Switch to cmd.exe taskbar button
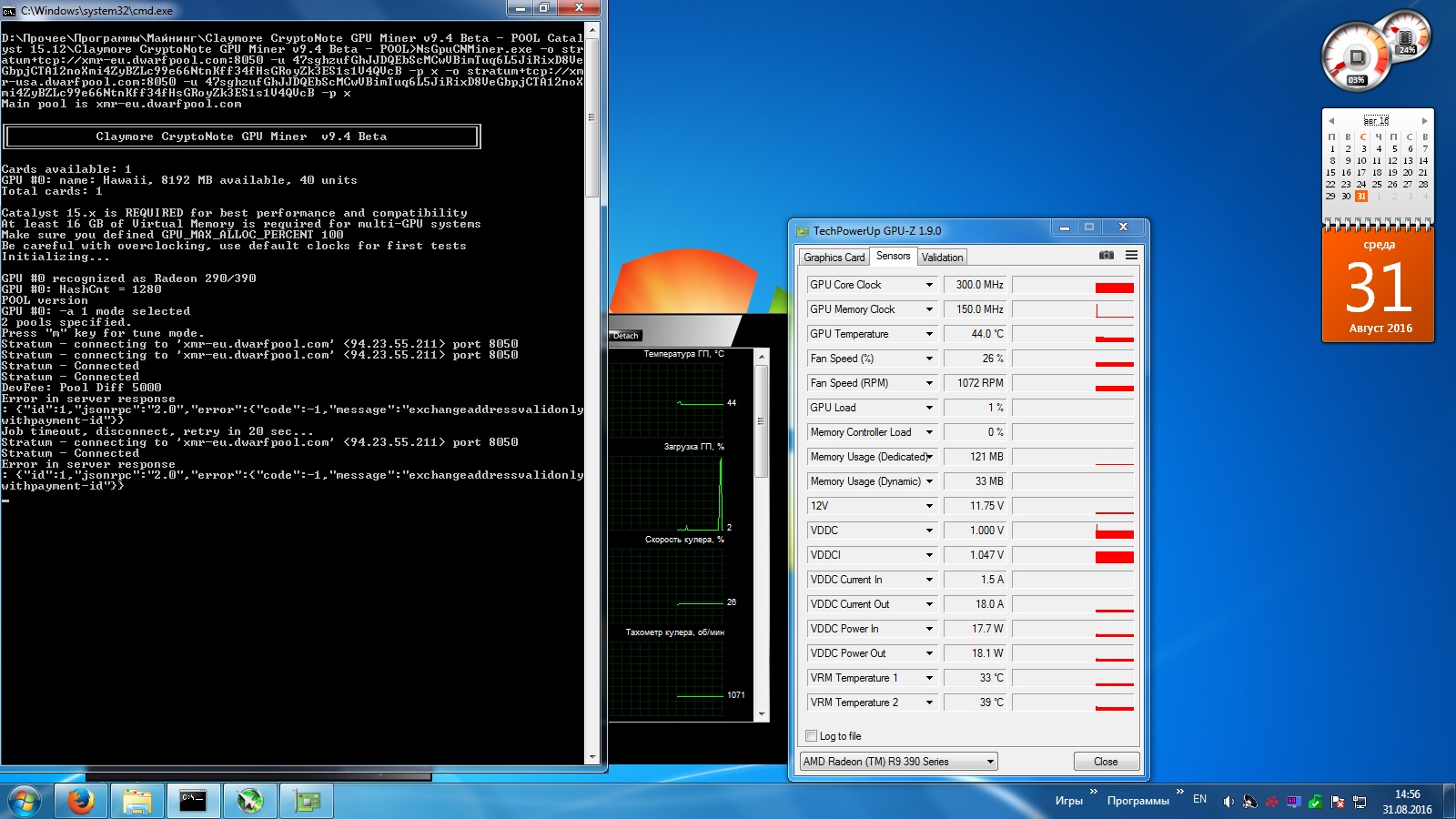Image resolution: width=1456 pixels, height=819 pixels. click(x=193, y=802)
